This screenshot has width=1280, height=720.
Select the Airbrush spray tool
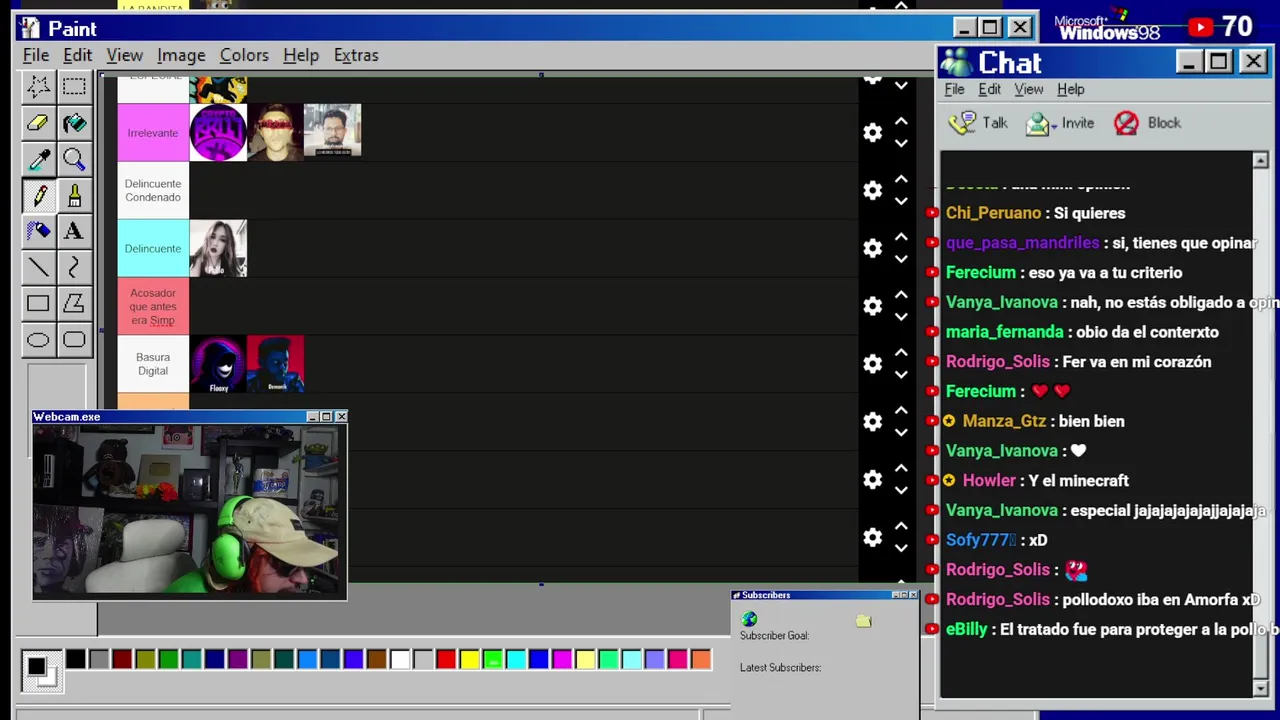(x=38, y=231)
